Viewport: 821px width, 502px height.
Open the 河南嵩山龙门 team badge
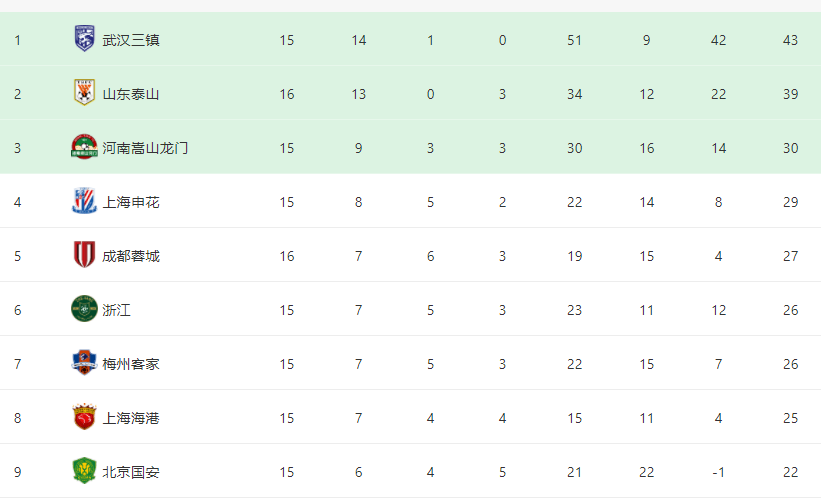[x=84, y=147]
